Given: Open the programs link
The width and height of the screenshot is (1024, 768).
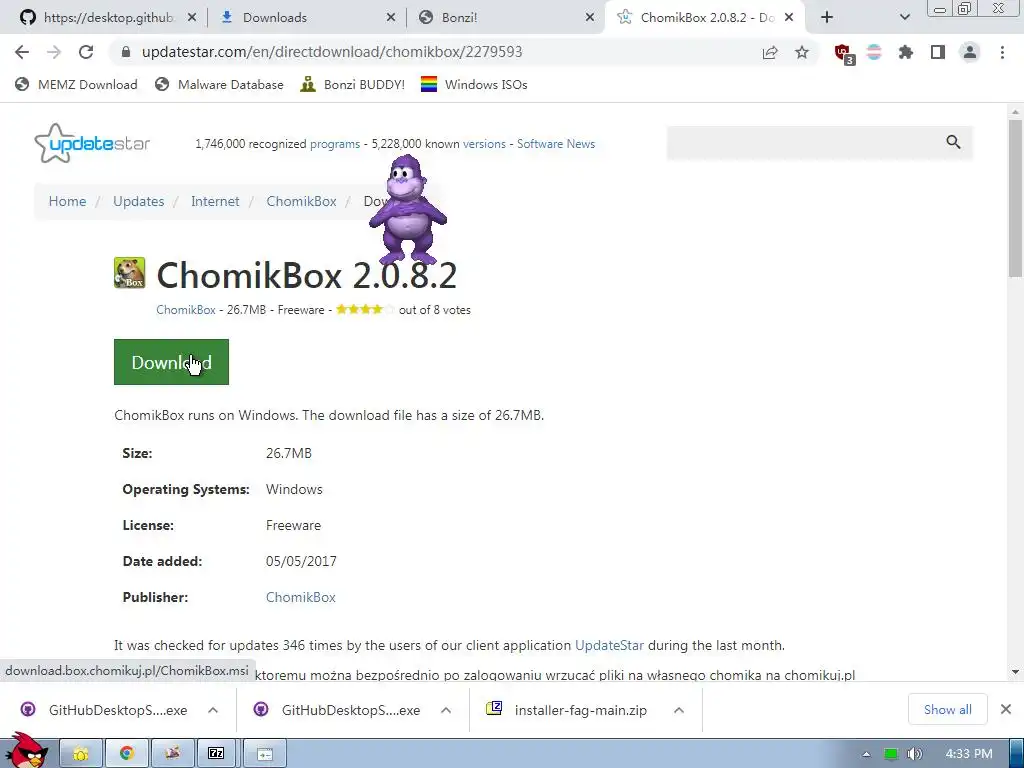Looking at the screenshot, I should tap(334, 144).
